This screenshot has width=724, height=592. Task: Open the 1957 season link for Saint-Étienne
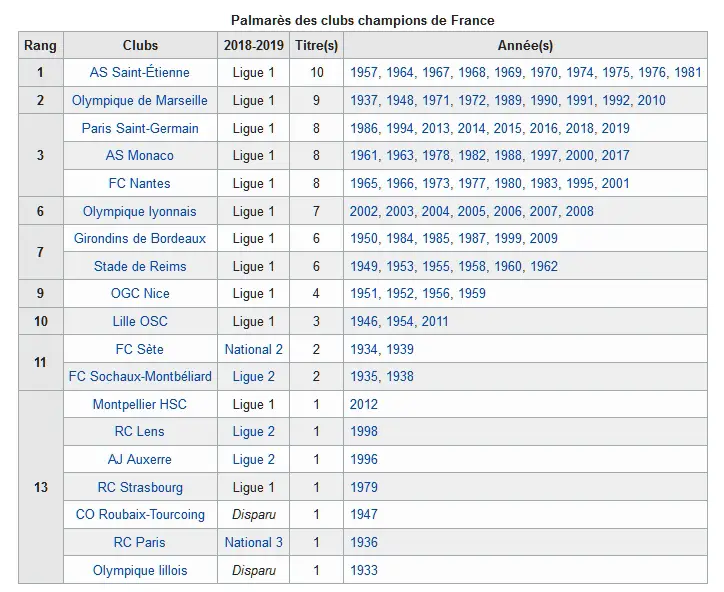pos(364,72)
